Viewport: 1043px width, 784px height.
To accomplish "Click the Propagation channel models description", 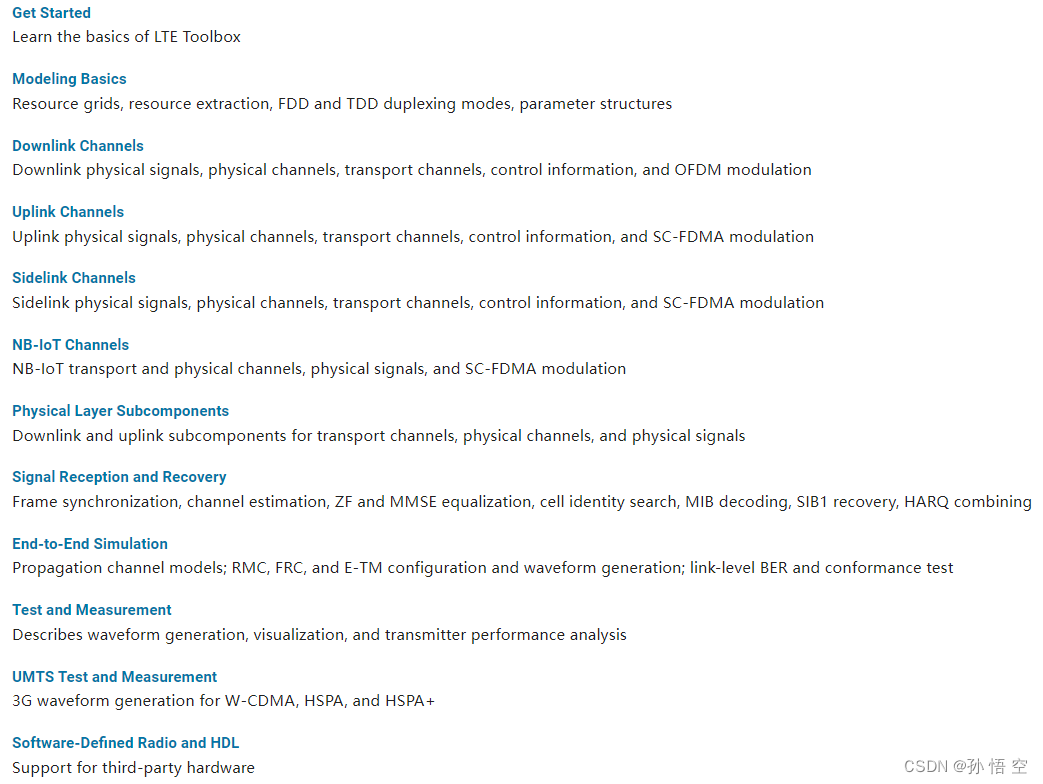I will [x=483, y=568].
